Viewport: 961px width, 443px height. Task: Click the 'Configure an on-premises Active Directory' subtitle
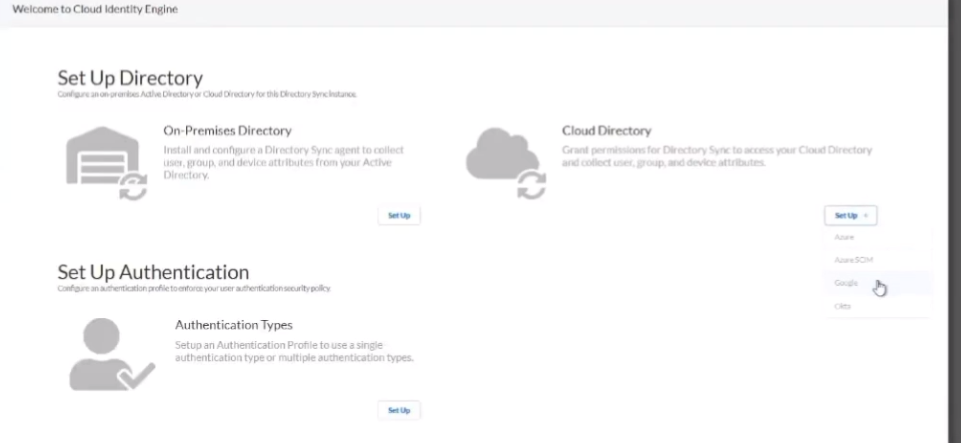coord(207,94)
